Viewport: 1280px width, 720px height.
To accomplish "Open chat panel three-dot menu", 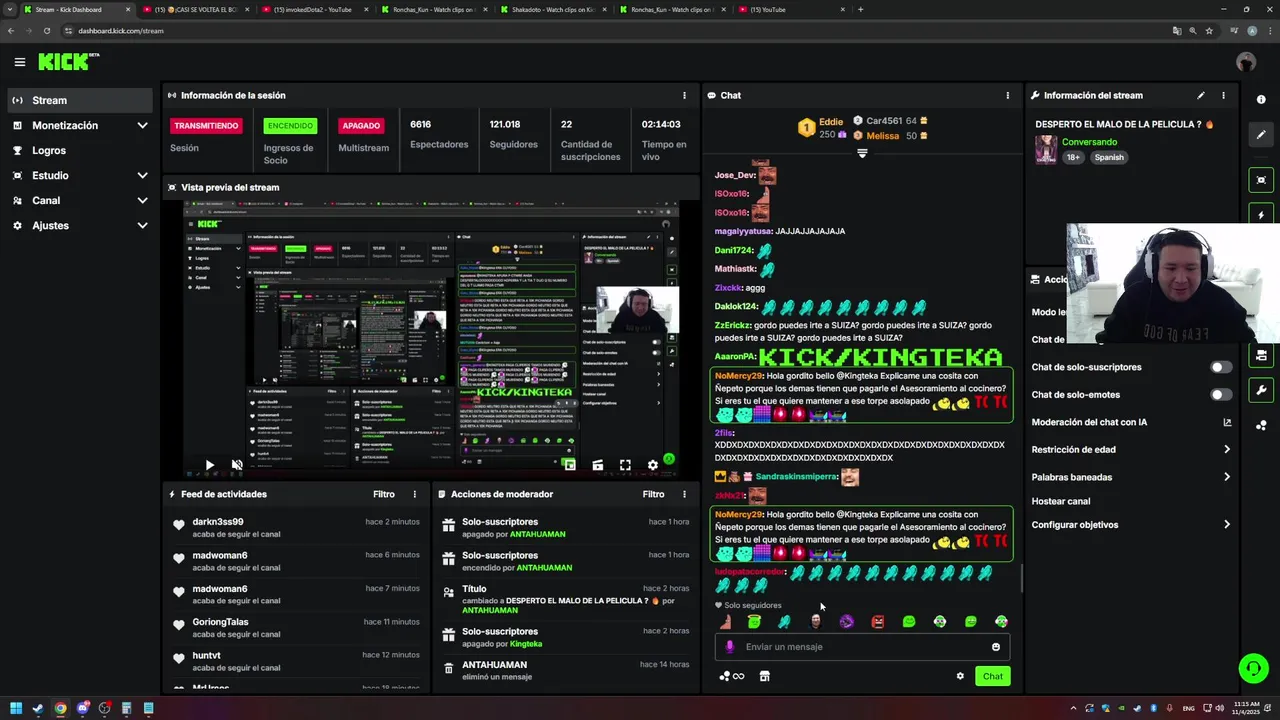I will pos(1007,96).
